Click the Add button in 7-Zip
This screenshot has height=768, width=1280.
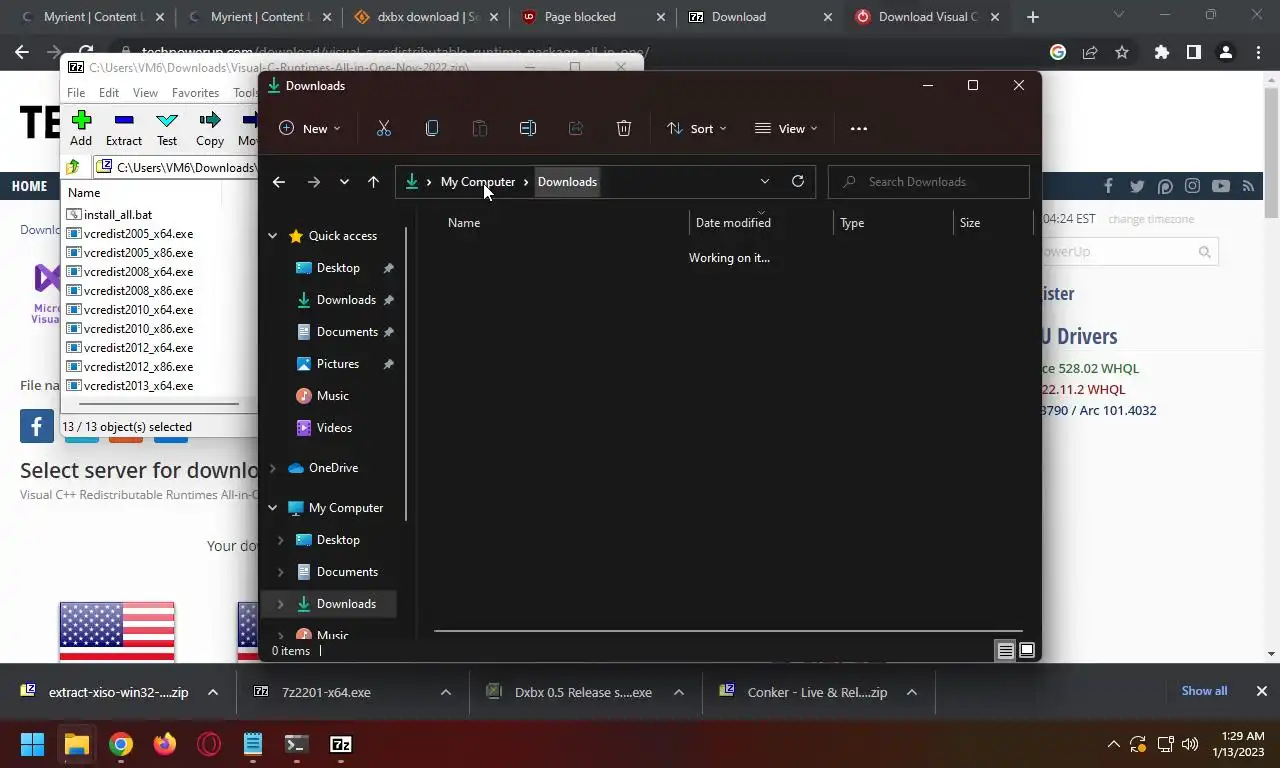click(81, 128)
